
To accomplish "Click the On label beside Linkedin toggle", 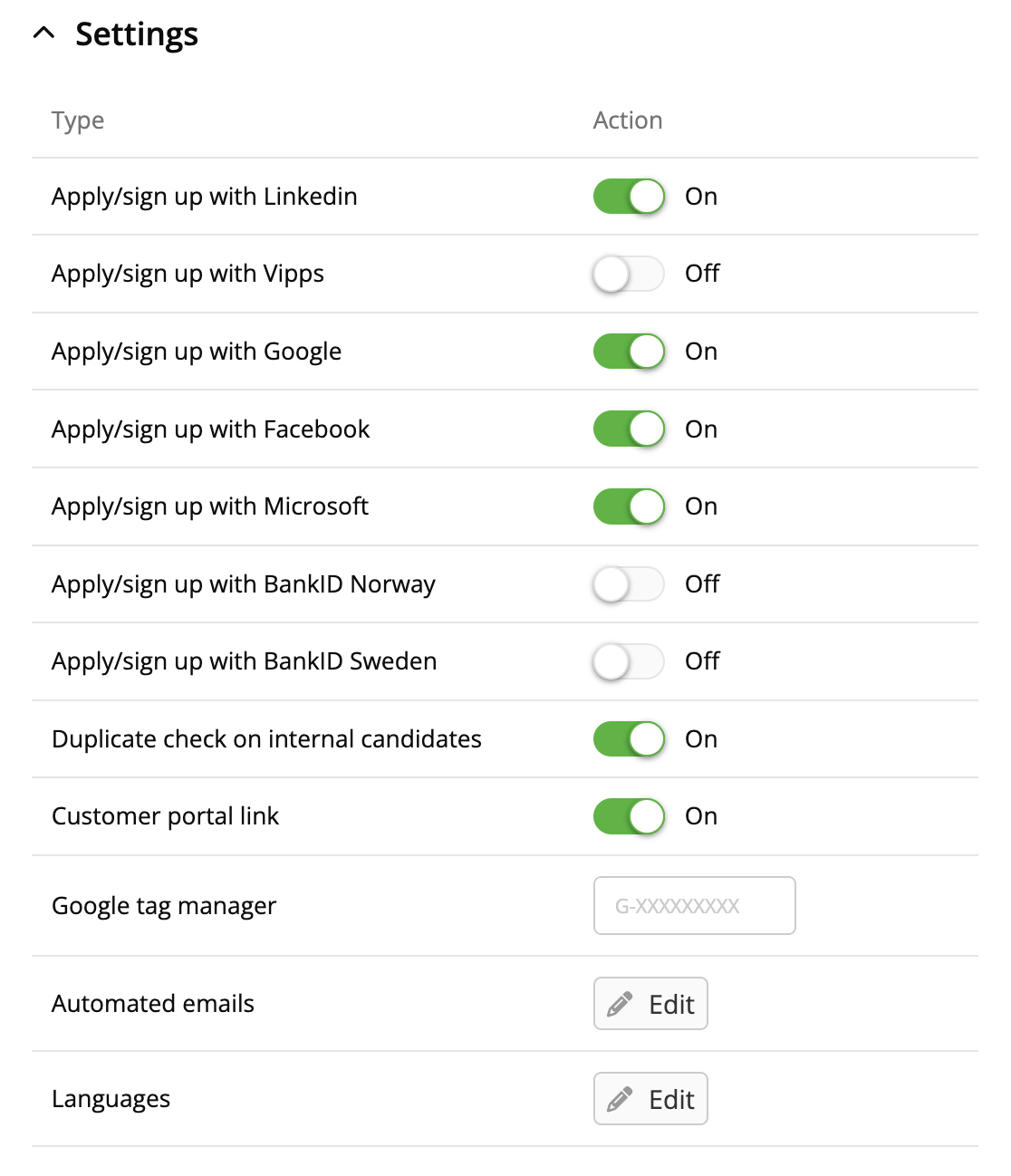I will 701,197.
